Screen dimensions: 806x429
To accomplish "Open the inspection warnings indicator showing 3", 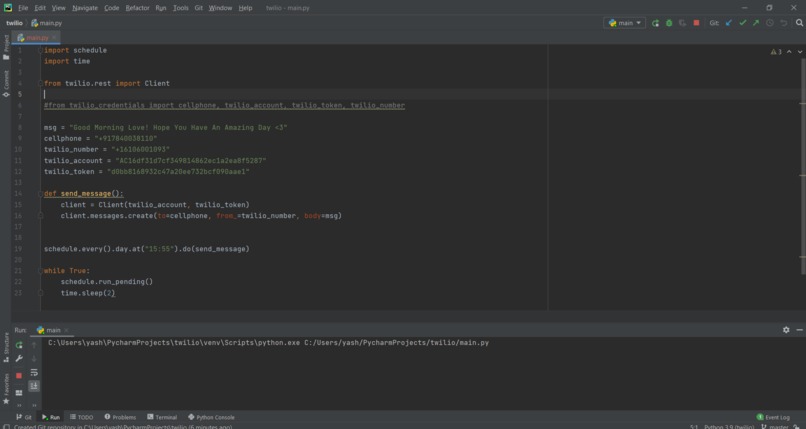I will [776, 52].
